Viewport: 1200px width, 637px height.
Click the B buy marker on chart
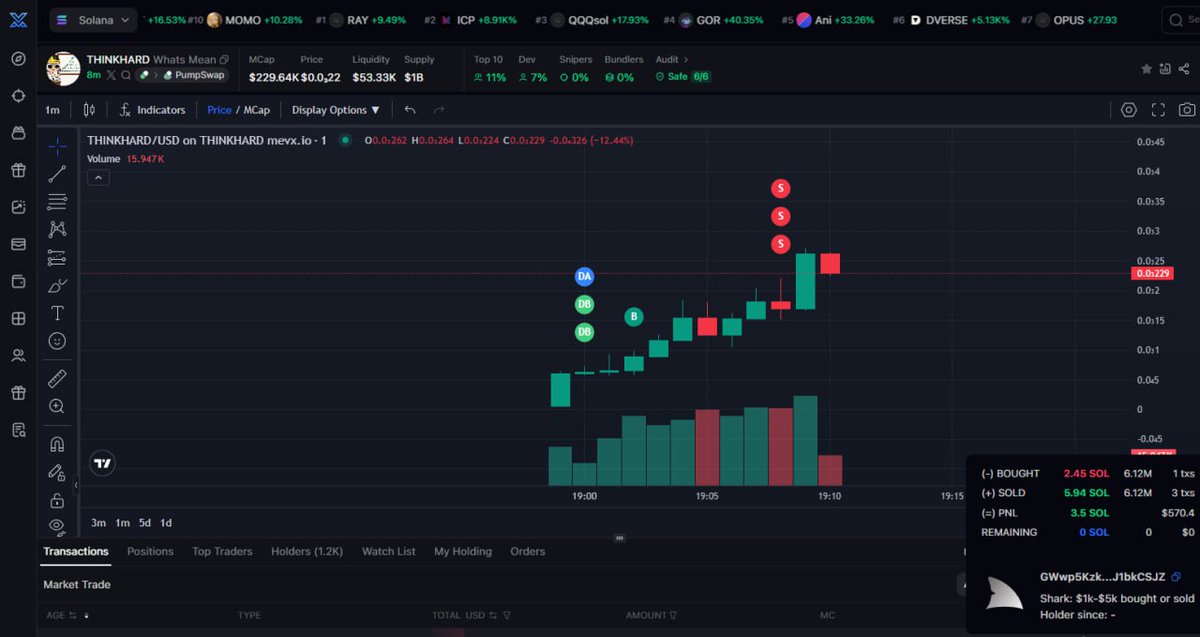634,317
